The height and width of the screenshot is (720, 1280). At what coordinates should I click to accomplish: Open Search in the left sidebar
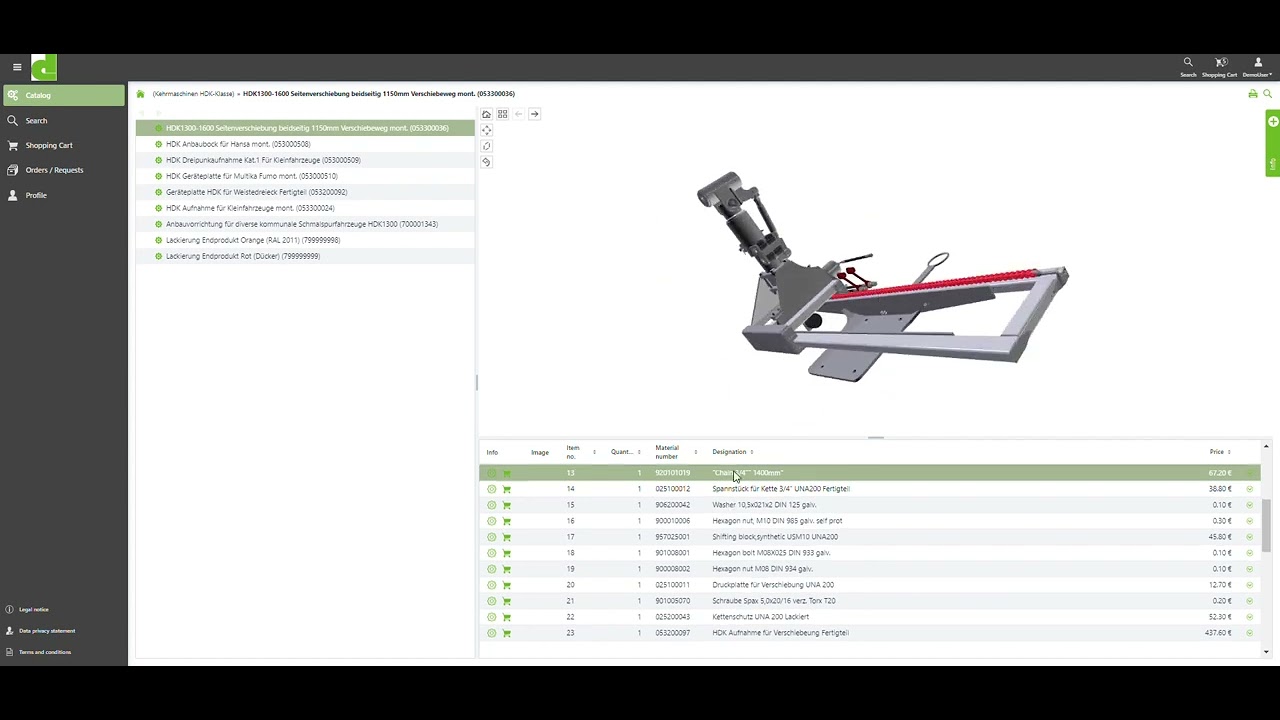64,120
